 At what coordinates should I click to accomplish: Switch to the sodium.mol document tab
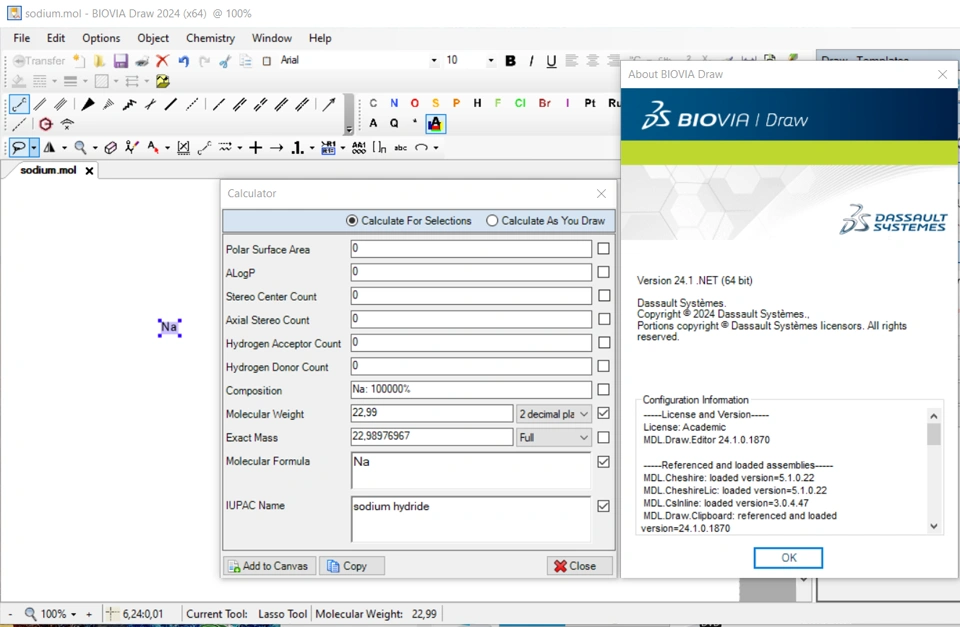48,171
